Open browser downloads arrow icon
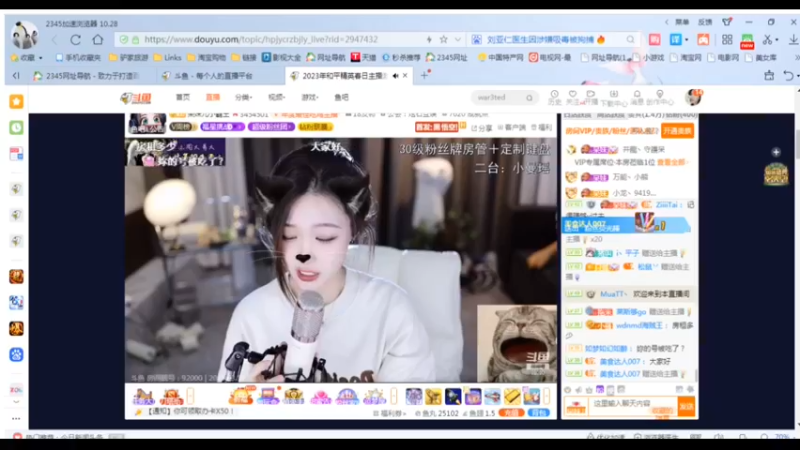The height and width of the screenshot is (450, 800). pos(793,39)
